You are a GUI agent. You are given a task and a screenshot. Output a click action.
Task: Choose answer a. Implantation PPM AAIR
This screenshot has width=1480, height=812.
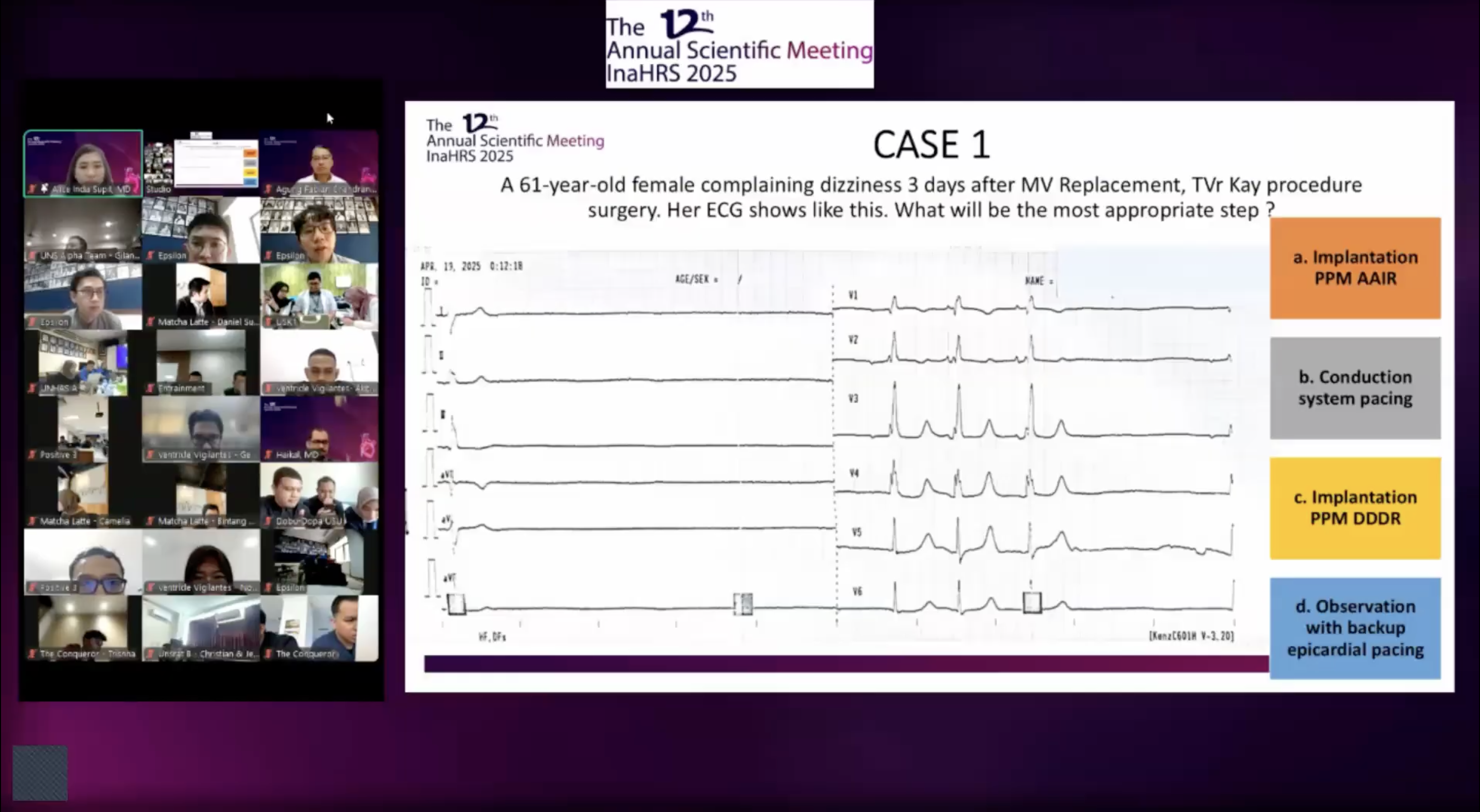point(1355,268)
